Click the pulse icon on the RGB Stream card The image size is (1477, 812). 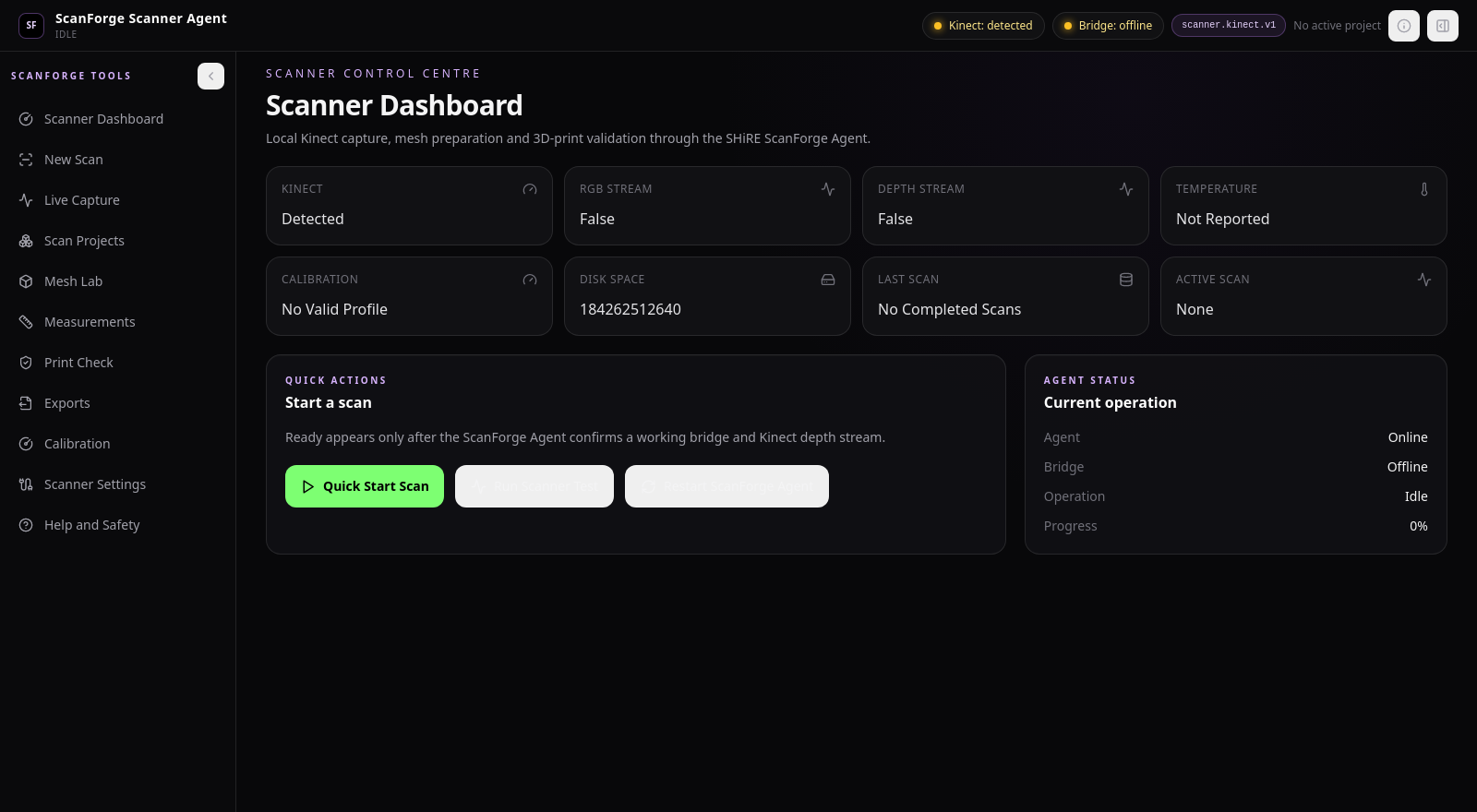pos(828,189)
